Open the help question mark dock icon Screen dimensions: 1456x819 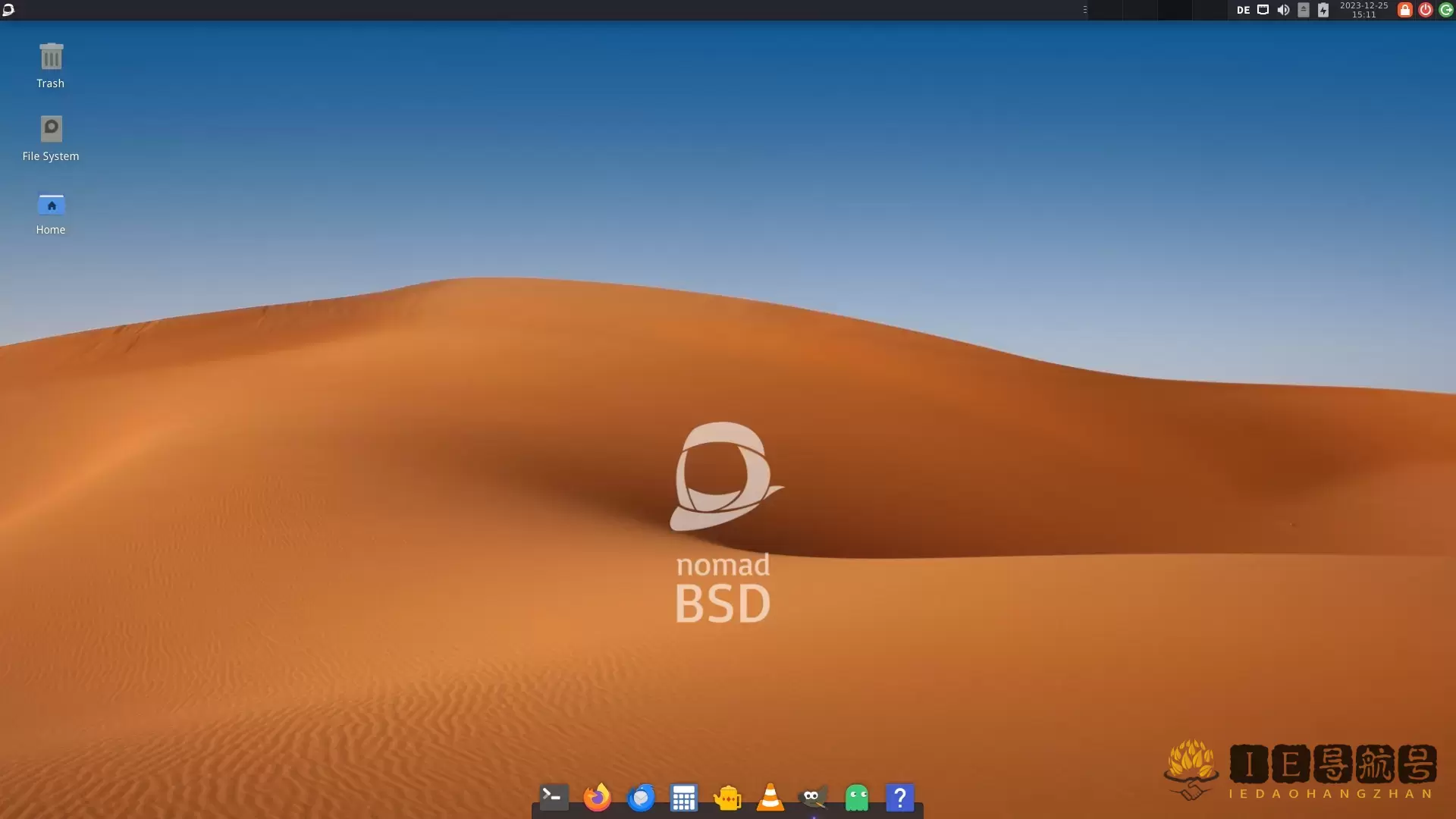click(x=900, y=798)
